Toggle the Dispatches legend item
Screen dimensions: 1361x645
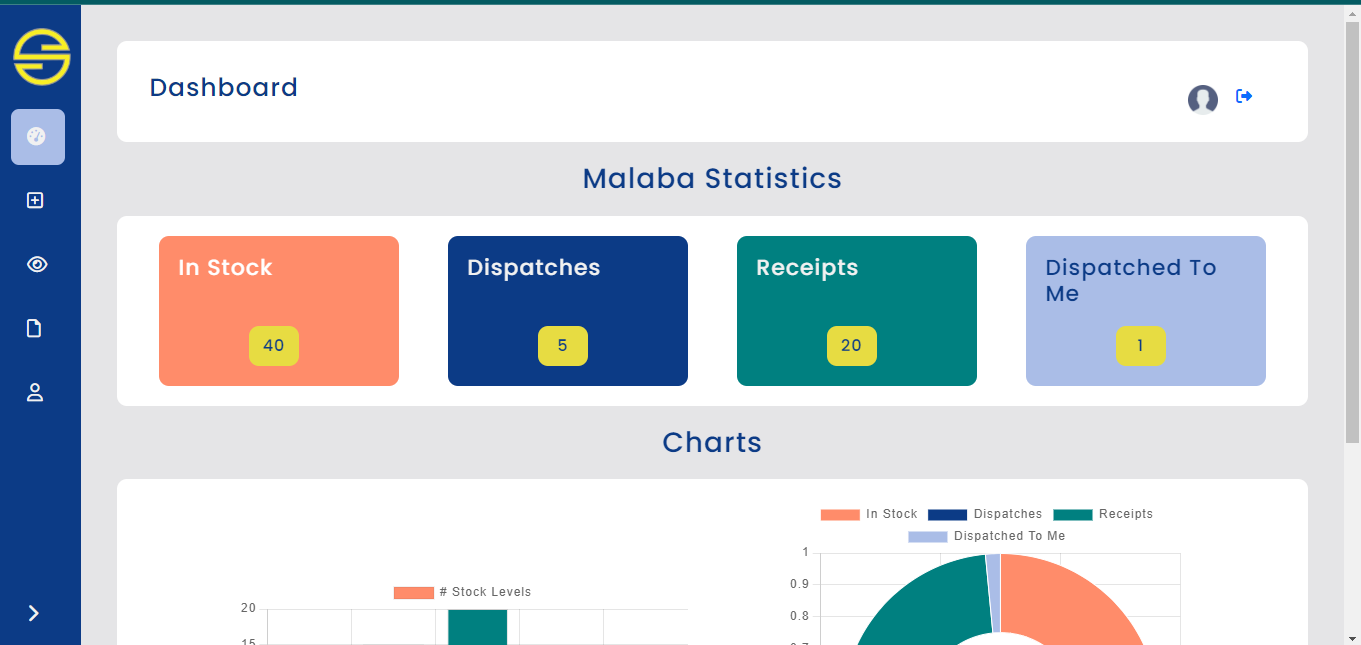pyautogui.click(x=985, y=514)
